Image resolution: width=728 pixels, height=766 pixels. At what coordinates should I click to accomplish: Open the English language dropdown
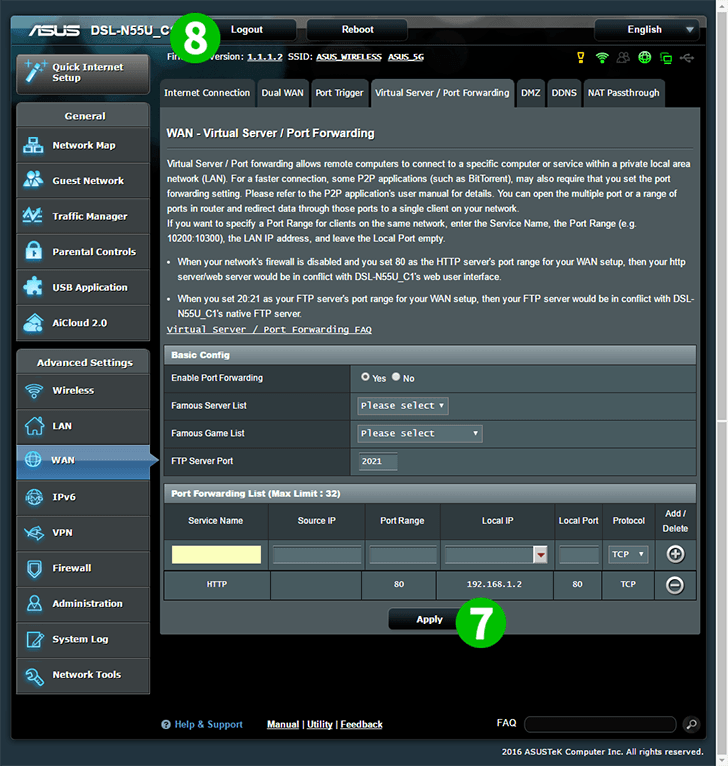[646, 30]
